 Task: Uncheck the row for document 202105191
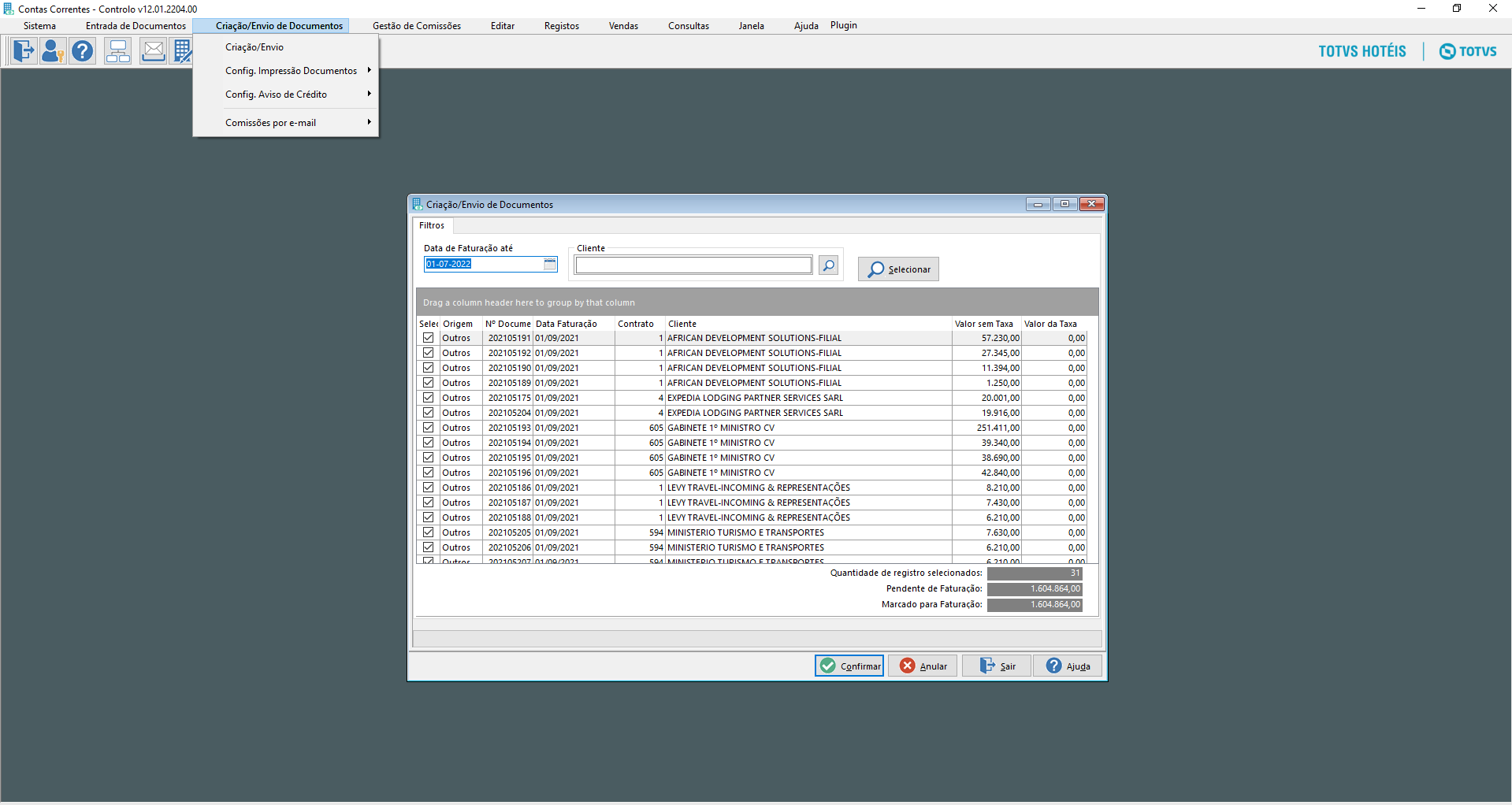click(x=428, y=338)
